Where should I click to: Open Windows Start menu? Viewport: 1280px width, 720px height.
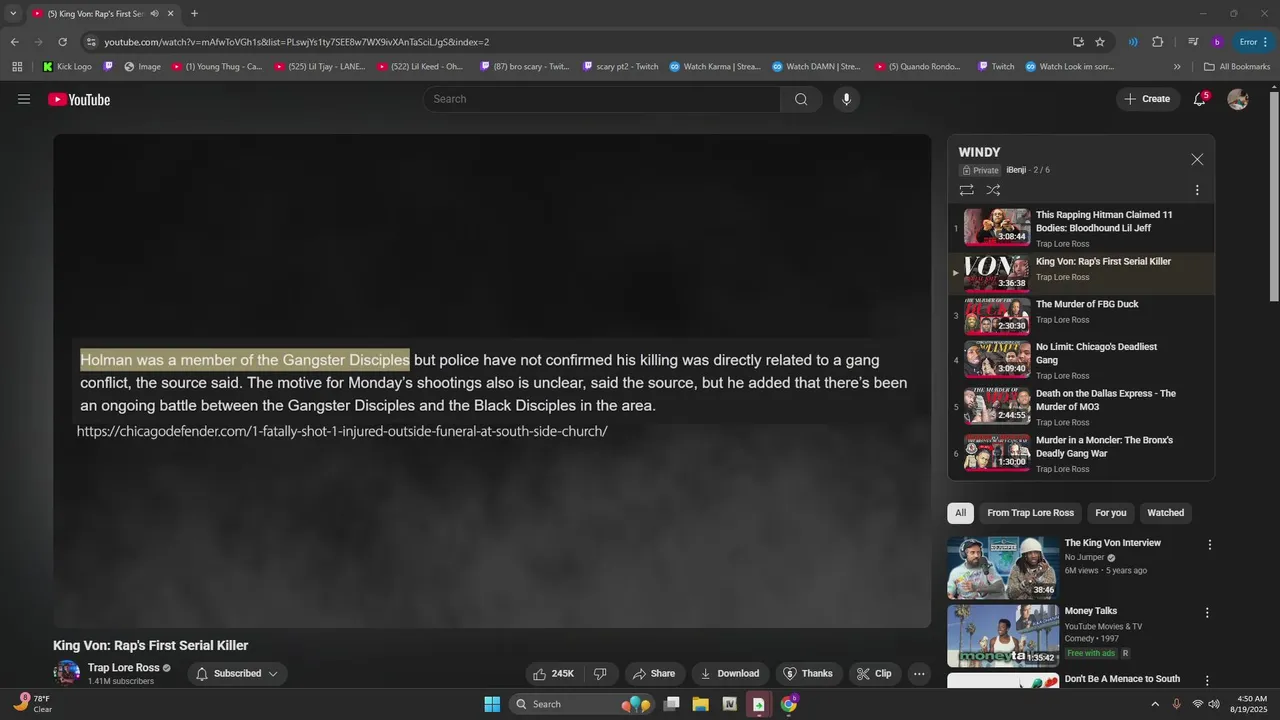[x=492, y=704]
